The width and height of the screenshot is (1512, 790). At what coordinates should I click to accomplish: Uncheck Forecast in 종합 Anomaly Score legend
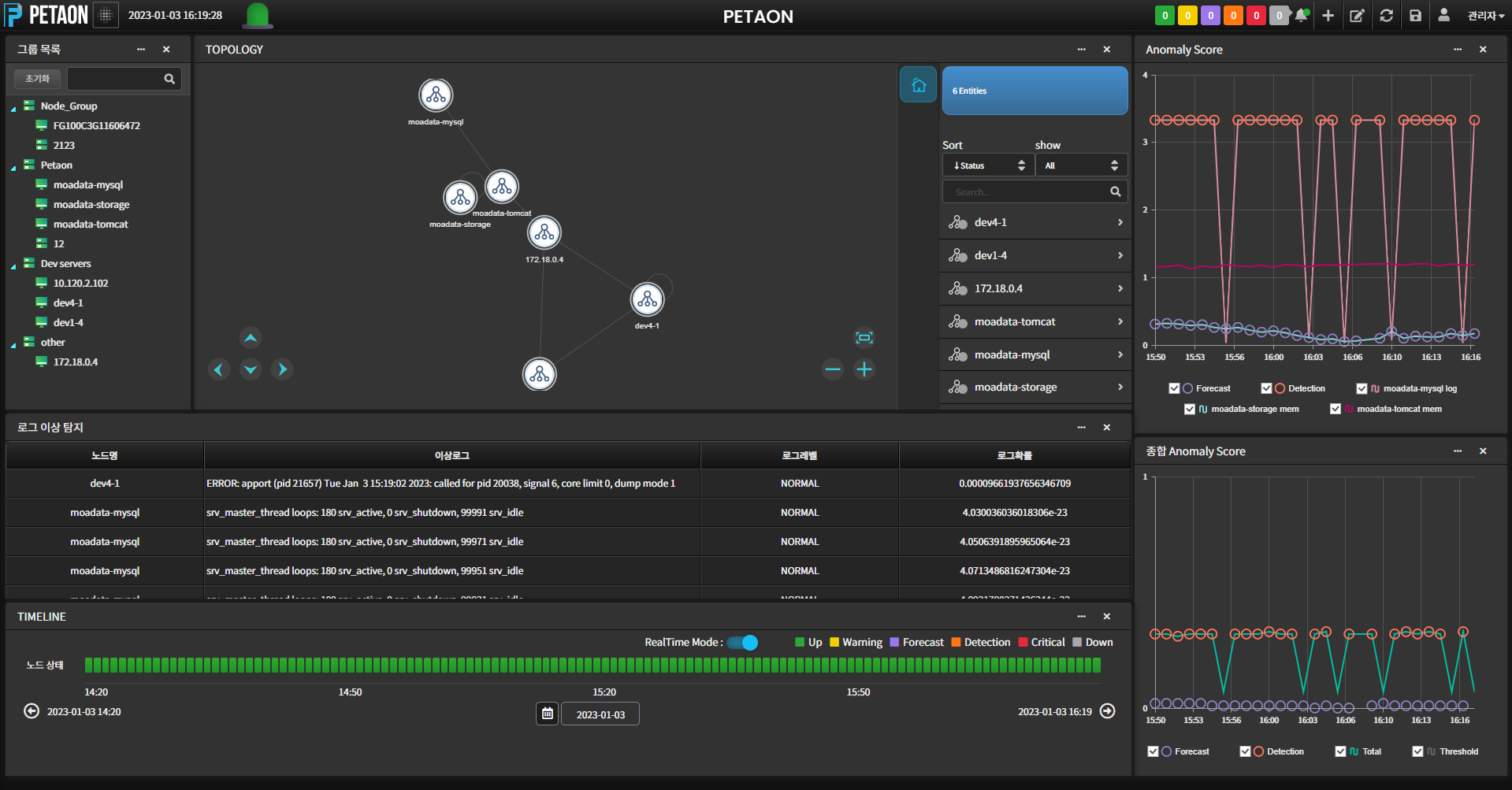click(x=1153, y=751)
